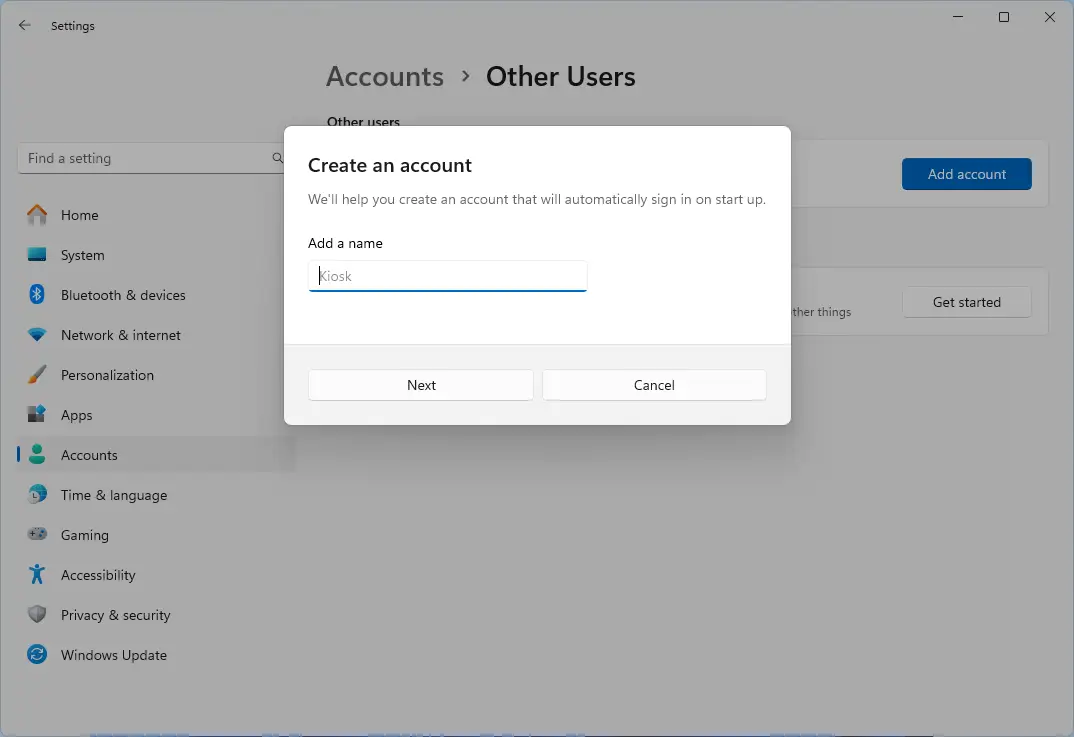Open Gaming settings
This screenshot has height=737, width=1074.
pos(157,534)
